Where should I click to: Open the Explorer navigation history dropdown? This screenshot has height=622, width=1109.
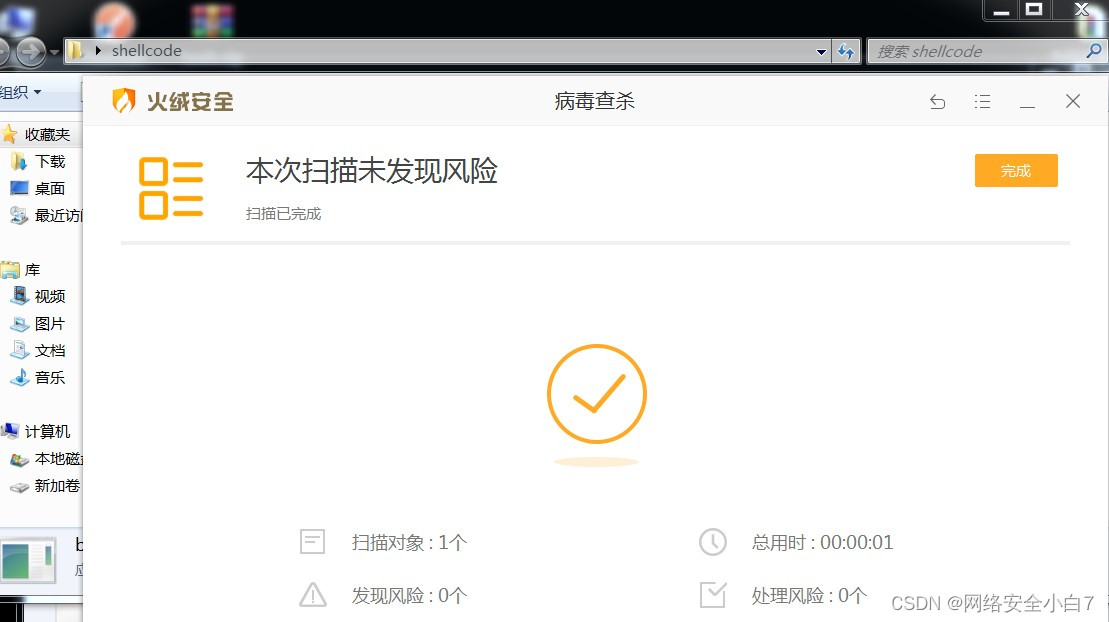[54, 52]
